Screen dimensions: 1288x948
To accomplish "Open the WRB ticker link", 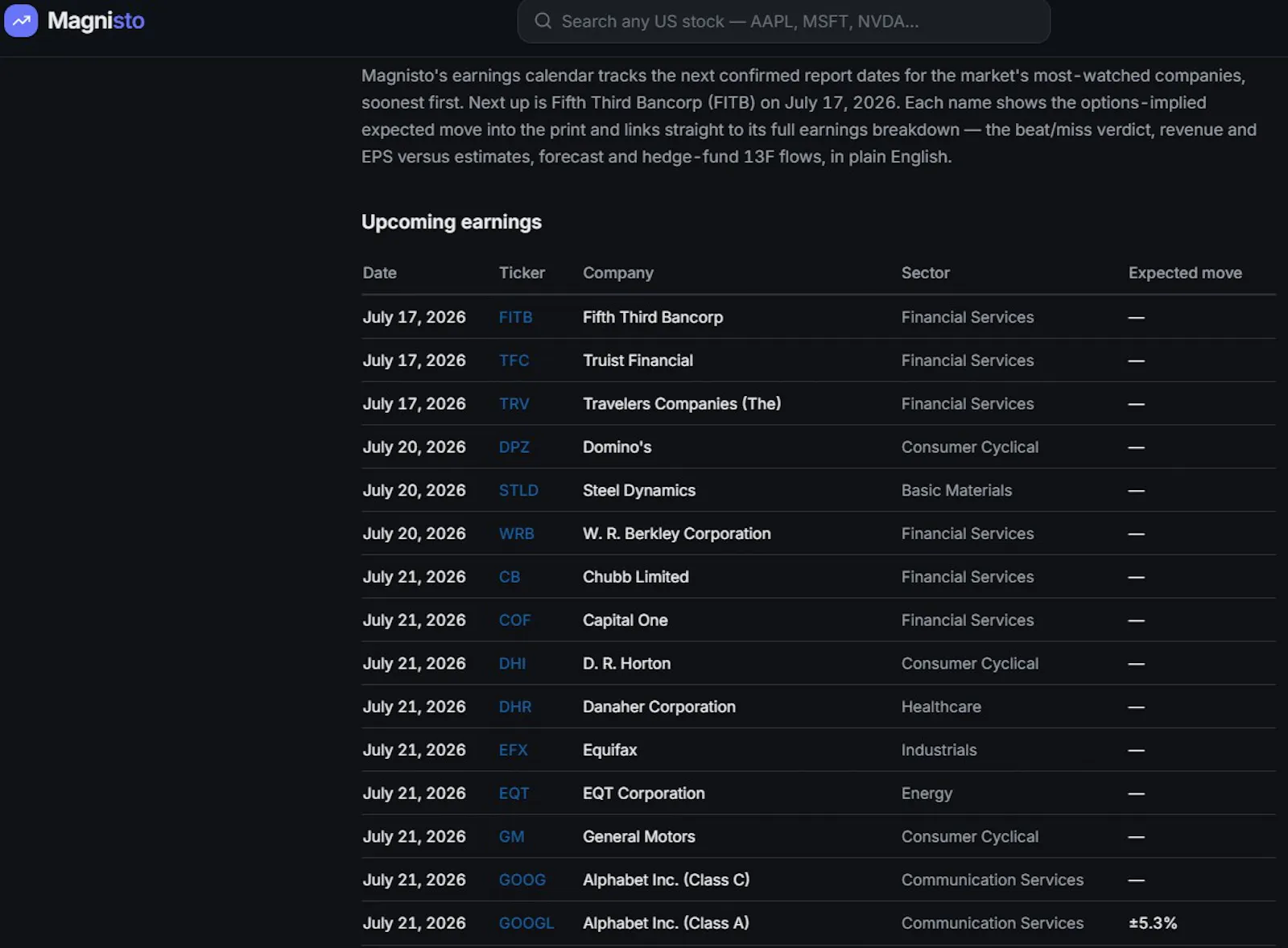I will pos(516,534).
